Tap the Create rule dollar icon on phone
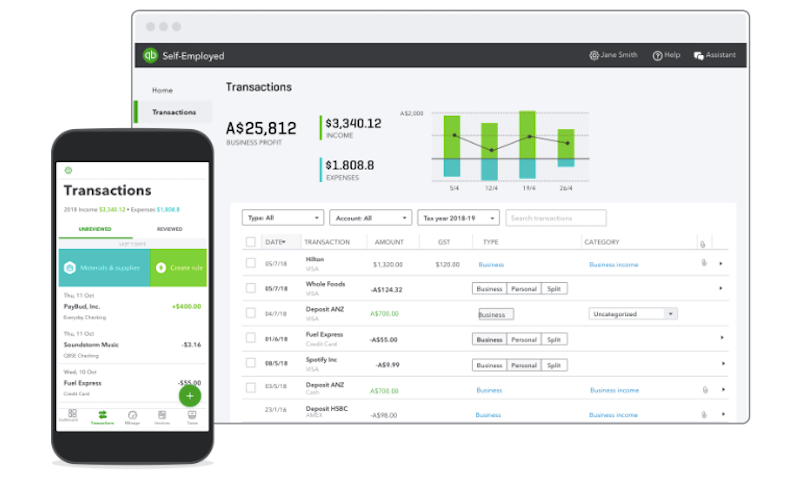The height and width of the screenshot is (486, 800). coord(161,267)
